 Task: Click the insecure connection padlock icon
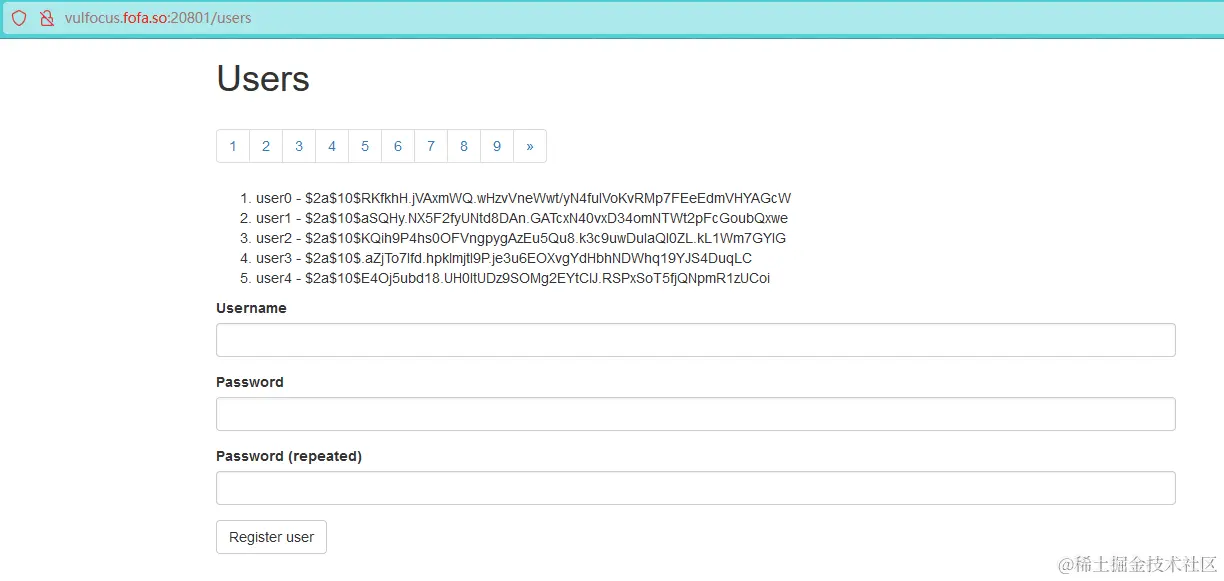[x=46, y=18]
